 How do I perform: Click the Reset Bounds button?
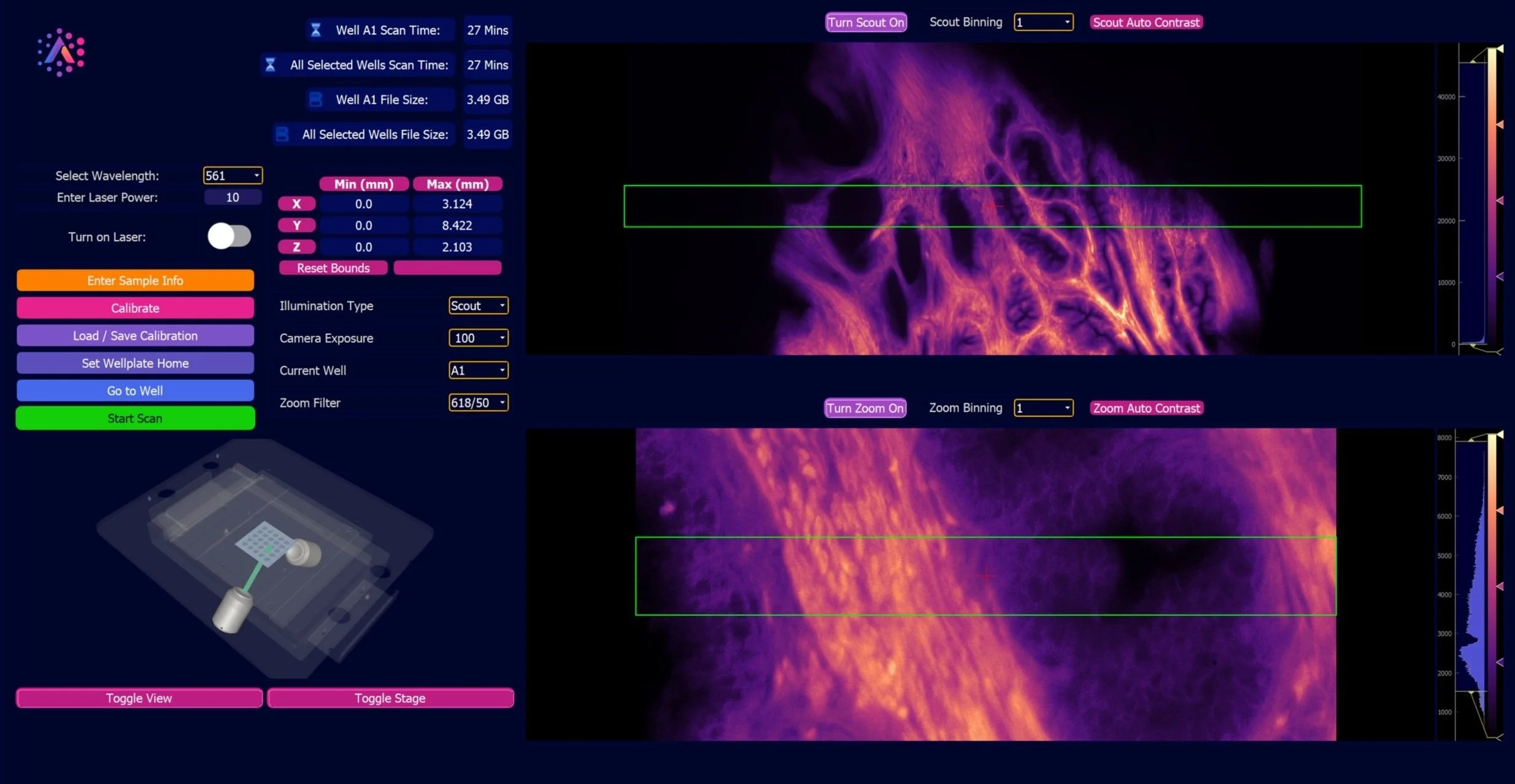333,268
